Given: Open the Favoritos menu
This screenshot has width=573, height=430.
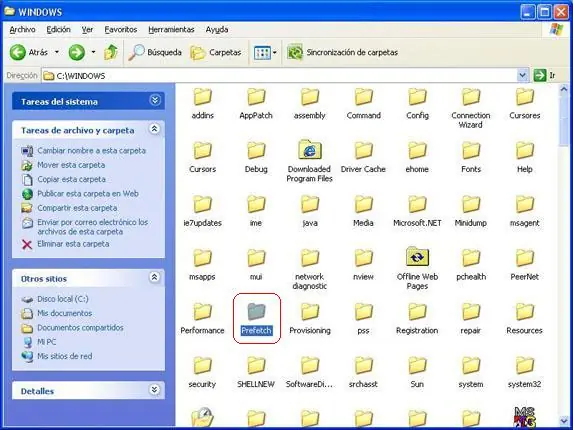Looking at the screenshot, I should 121,30.
